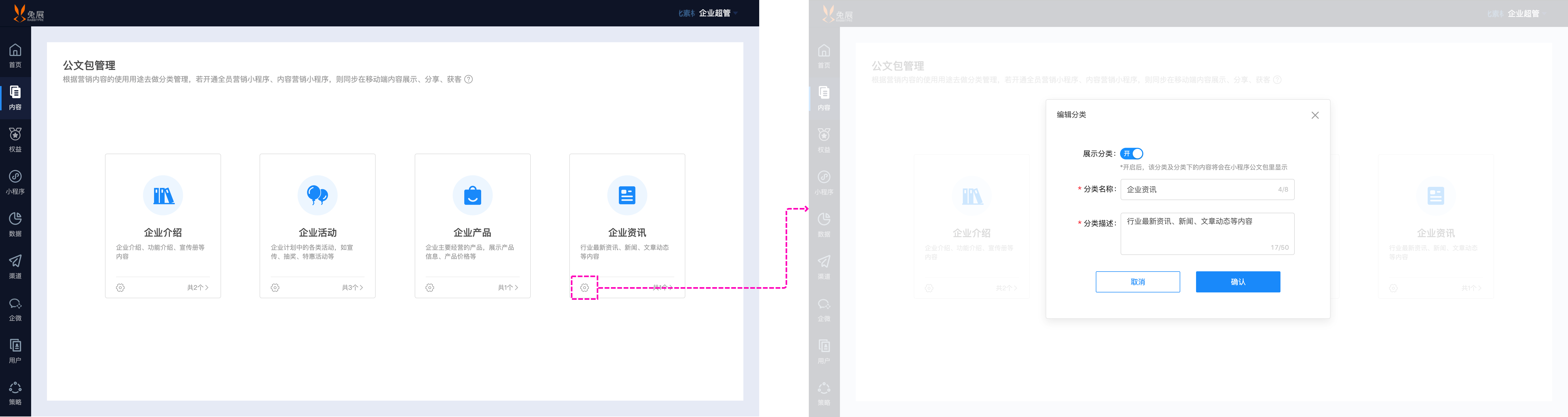Click the 兔展 logo in the undimmed header
1568x417 pixels.
(28, 13)
